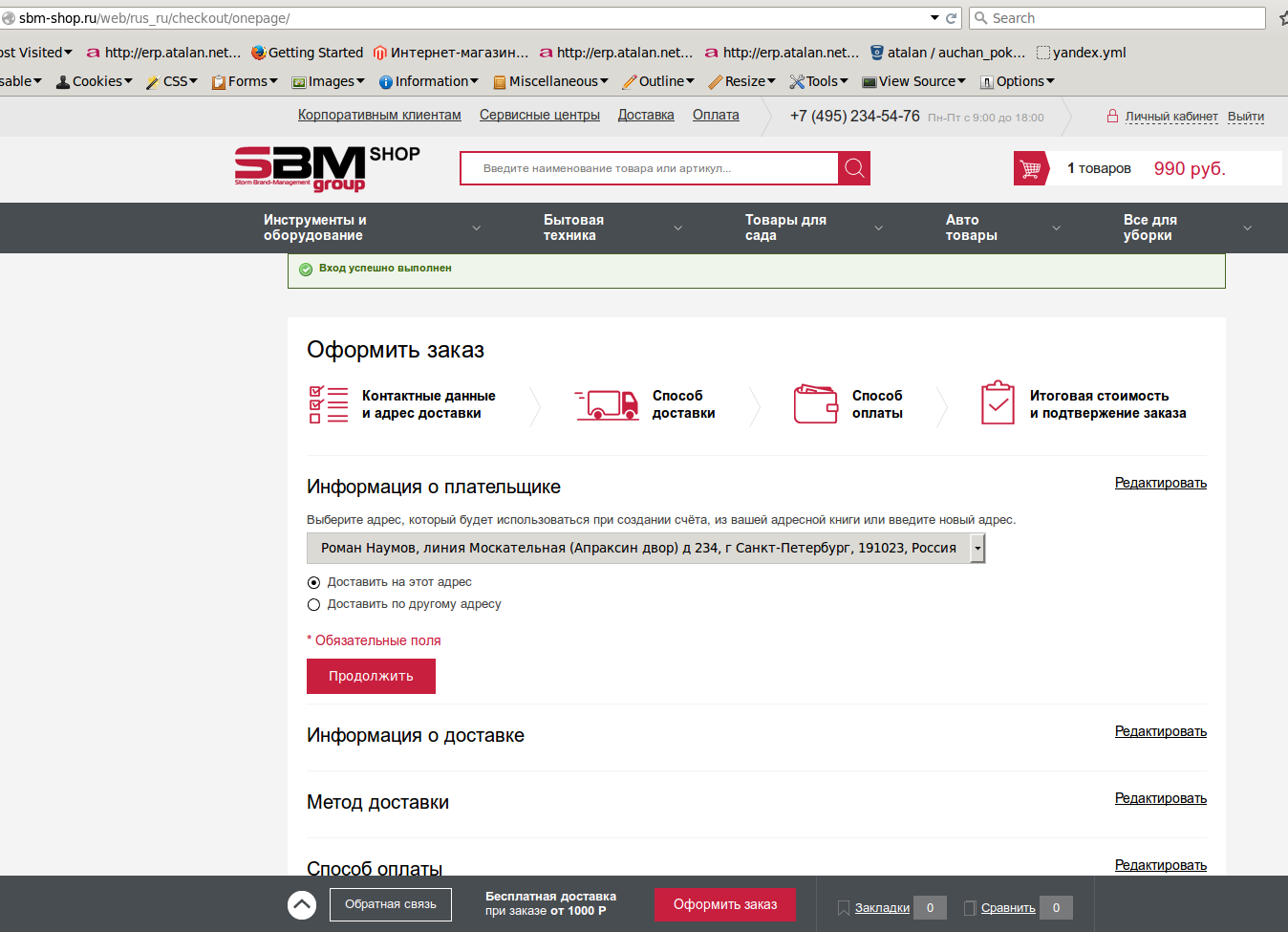The image size is (1288, 932).
Task: Open the Личный кабинет link
Action: [x=1171, y=117]
